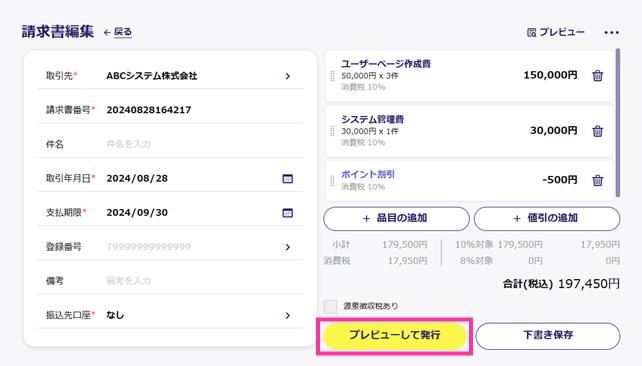Click the 150,000円 amount
This screenshot has height=366, width=642.
click(x=550, y=75)
